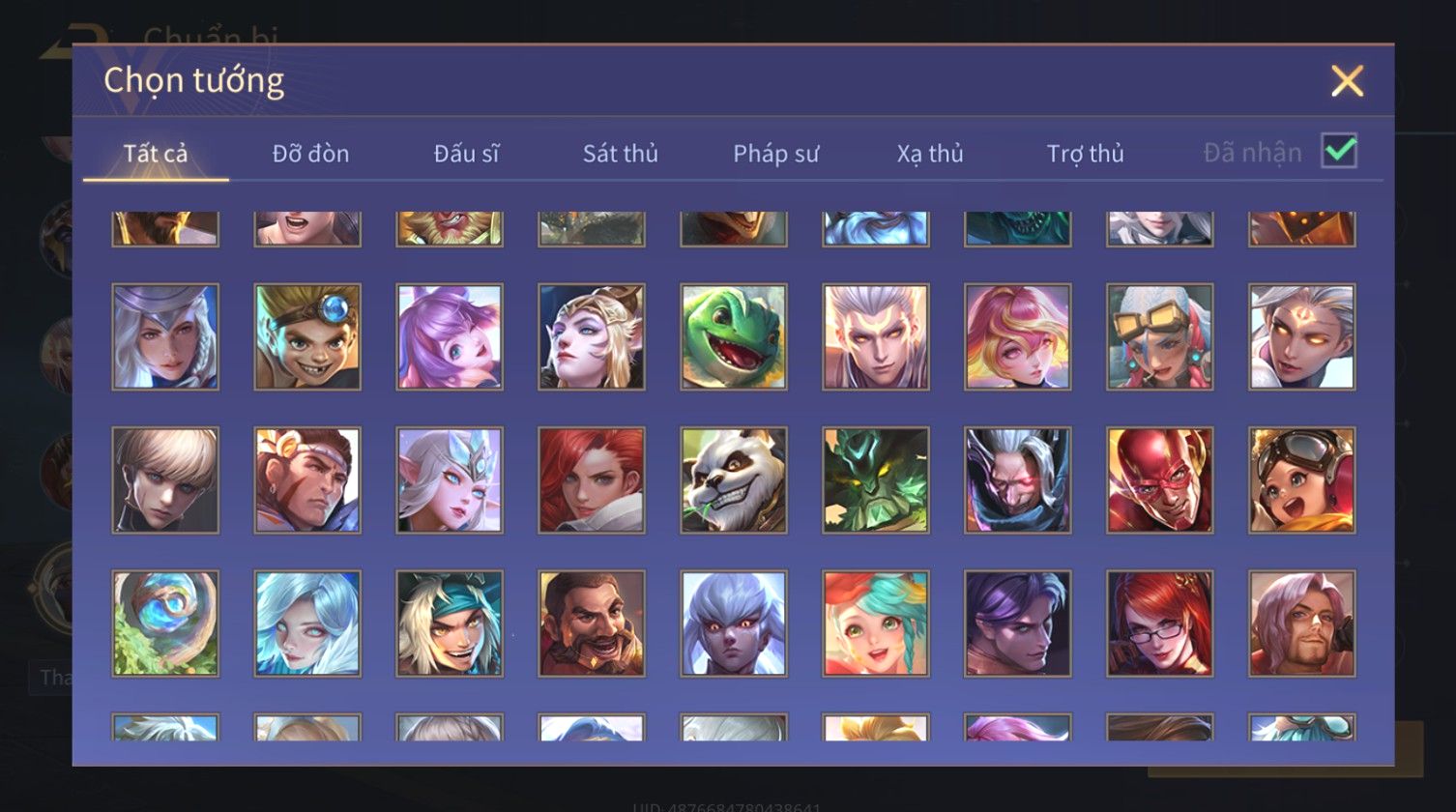Choose the green tree monster hero portrait

(876, 480)
